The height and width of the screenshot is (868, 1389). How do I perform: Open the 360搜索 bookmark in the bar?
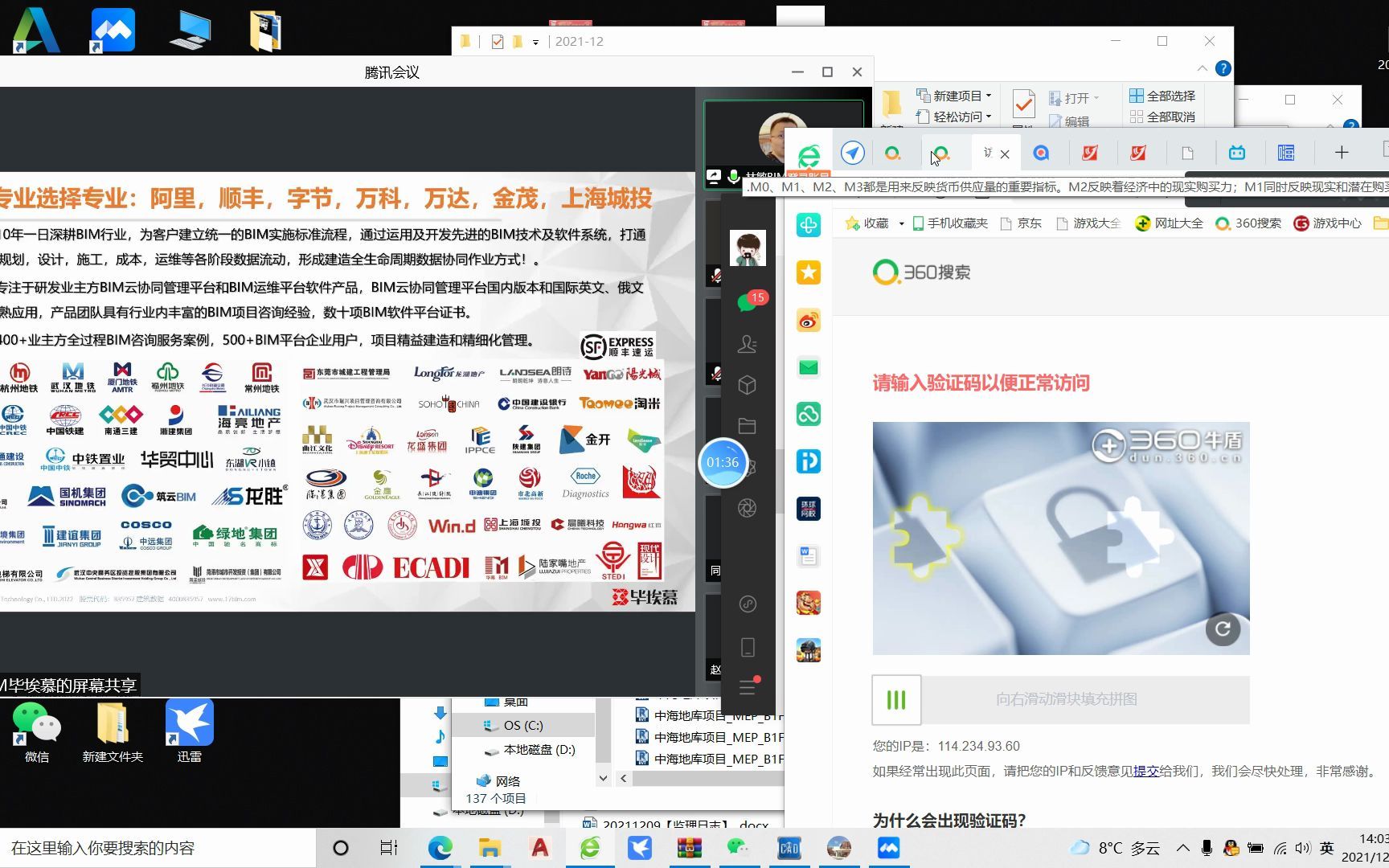1248,223
